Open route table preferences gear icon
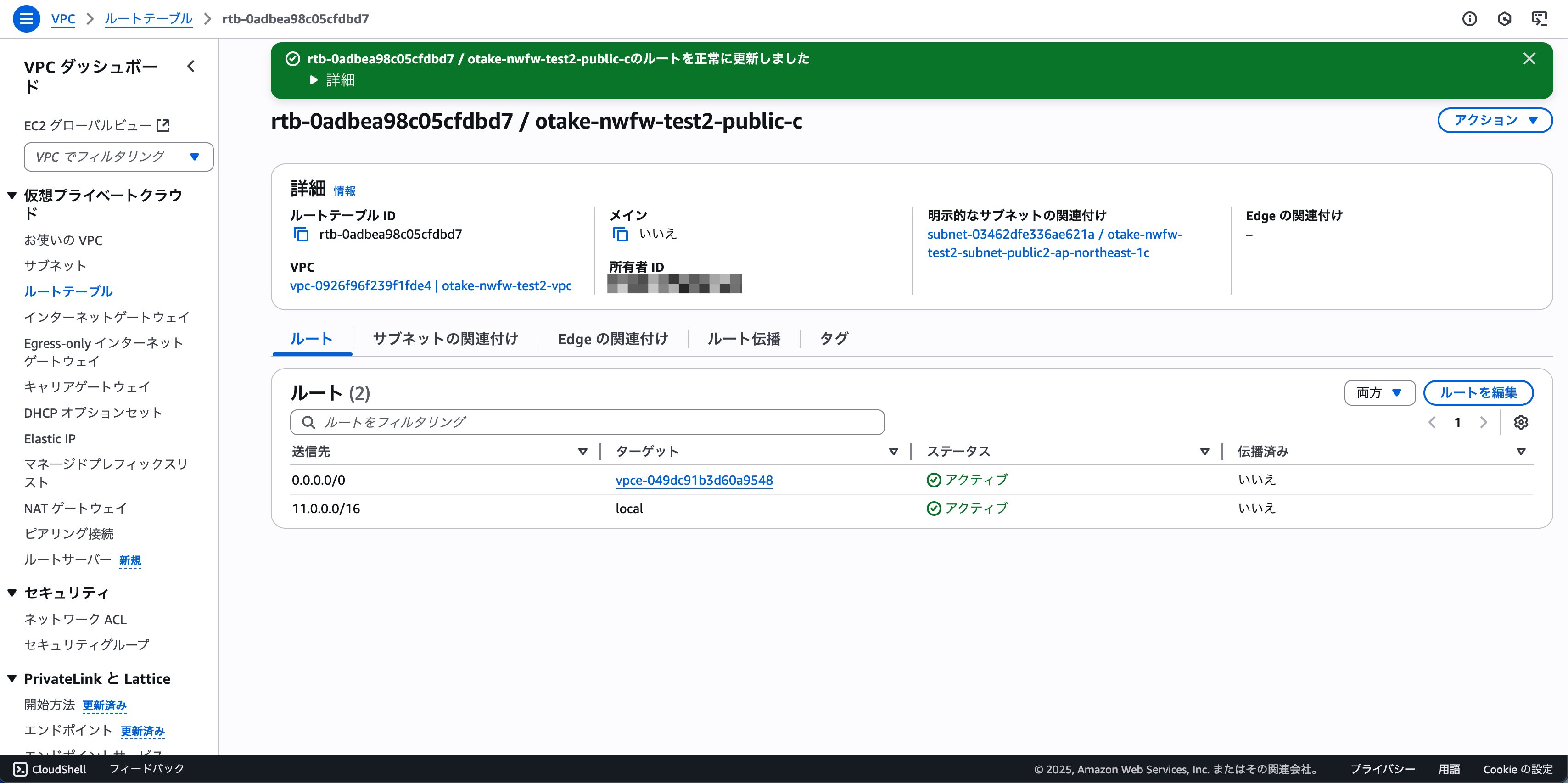This screenshot has width=1568, height=783. point(1521,423)
